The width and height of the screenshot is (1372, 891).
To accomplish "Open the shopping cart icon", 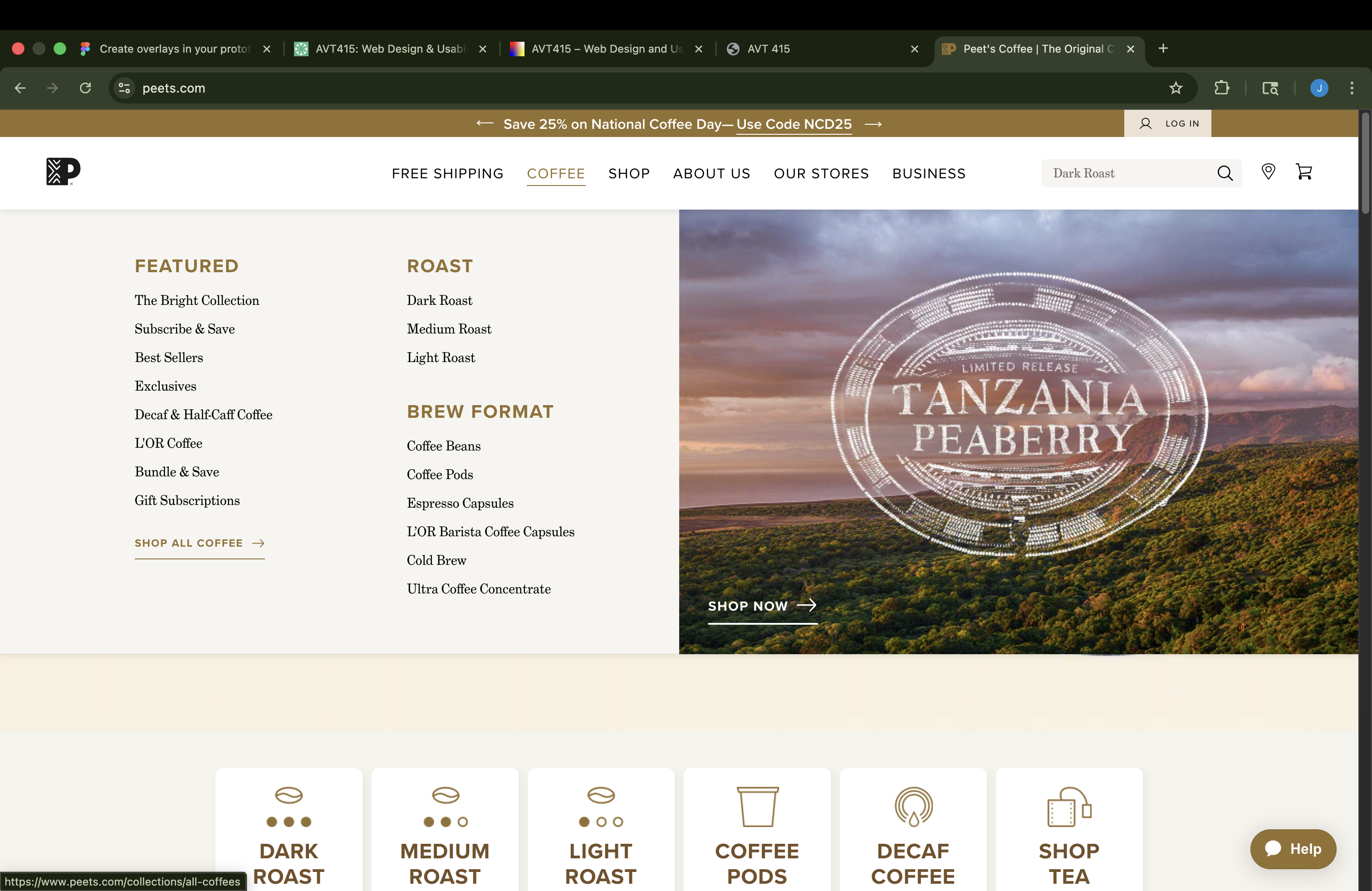I will click(x=1303, y=171).
